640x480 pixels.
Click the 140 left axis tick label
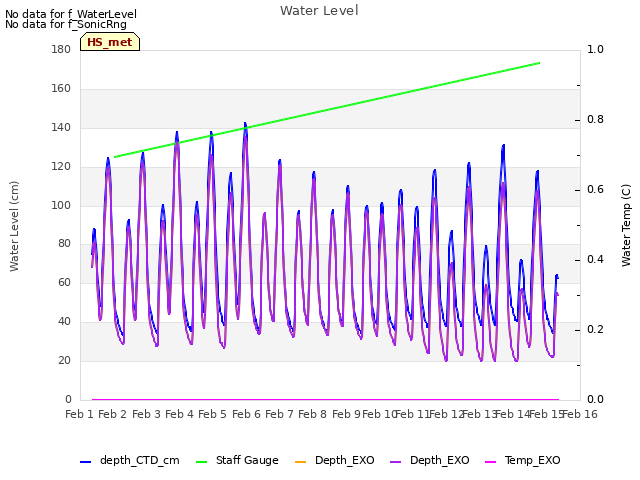click(61, 127)
